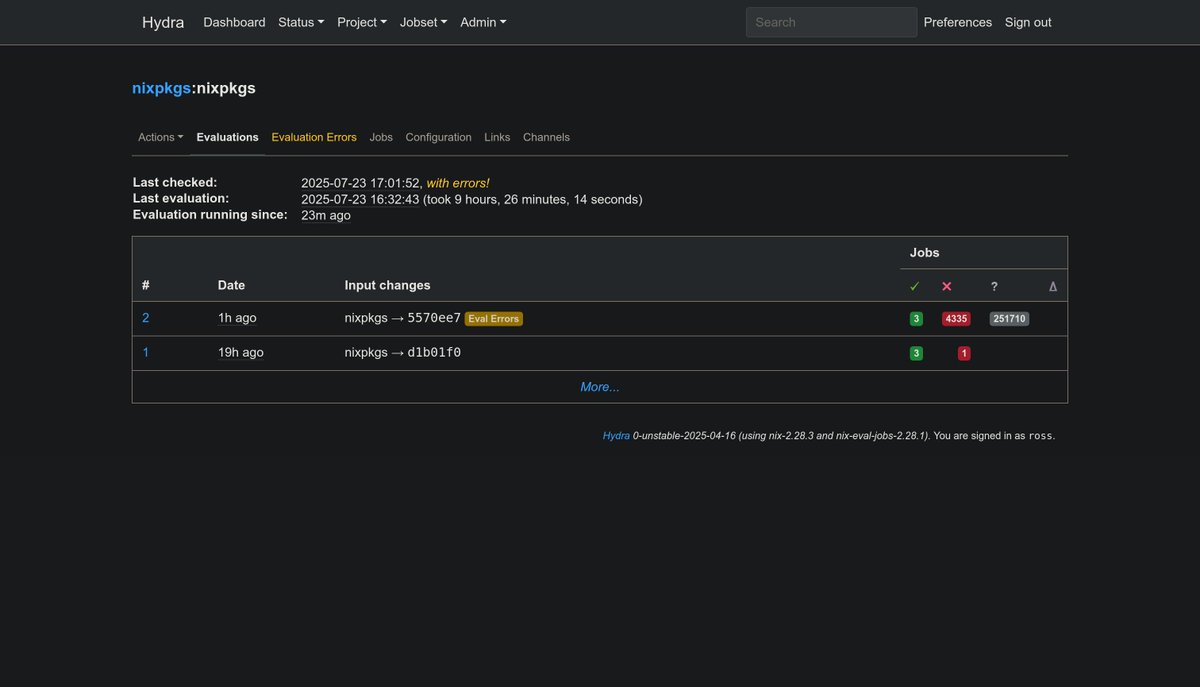
Task: Click the username 'ross' in the footer
Action: (x=1041, y=436)
